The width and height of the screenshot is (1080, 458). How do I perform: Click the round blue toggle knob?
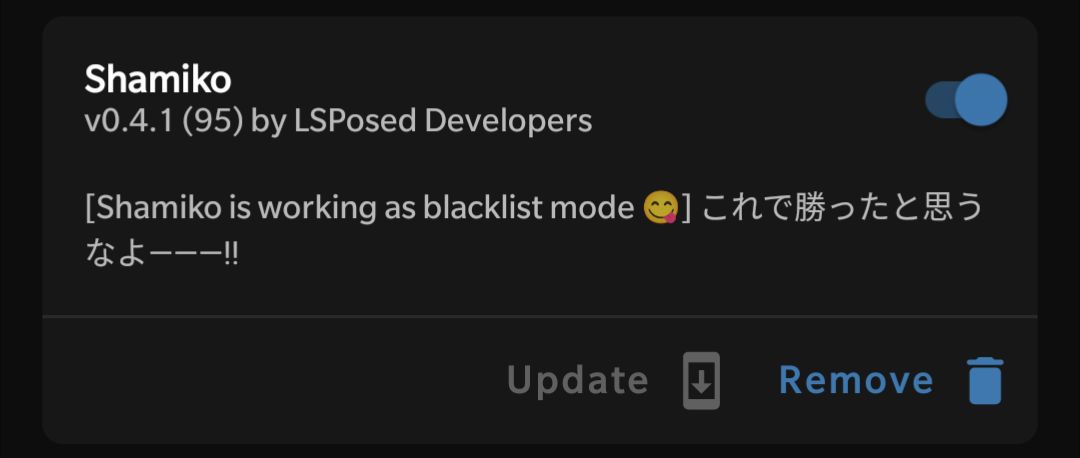click(981, 100)
